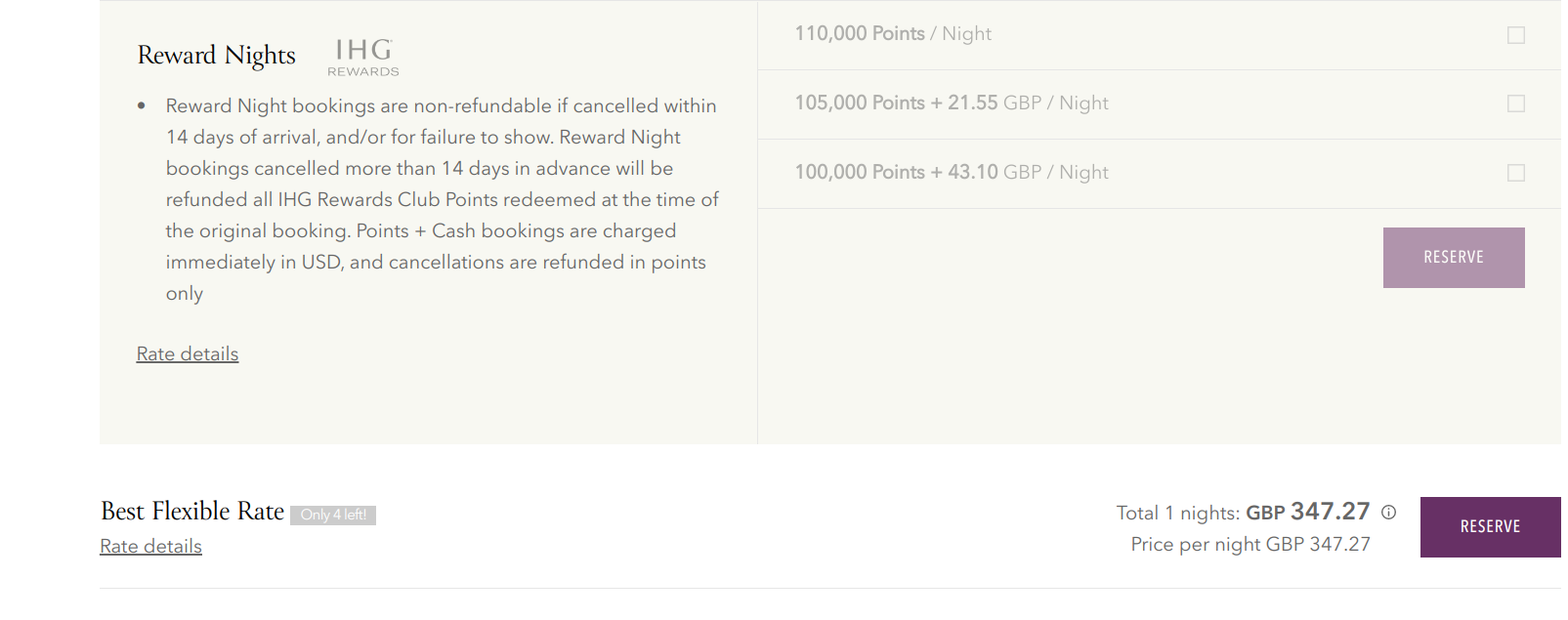This screenshot has width=1568, height=620.
Task: Click the bullet point before the policy text
Action: pos(142,105)
